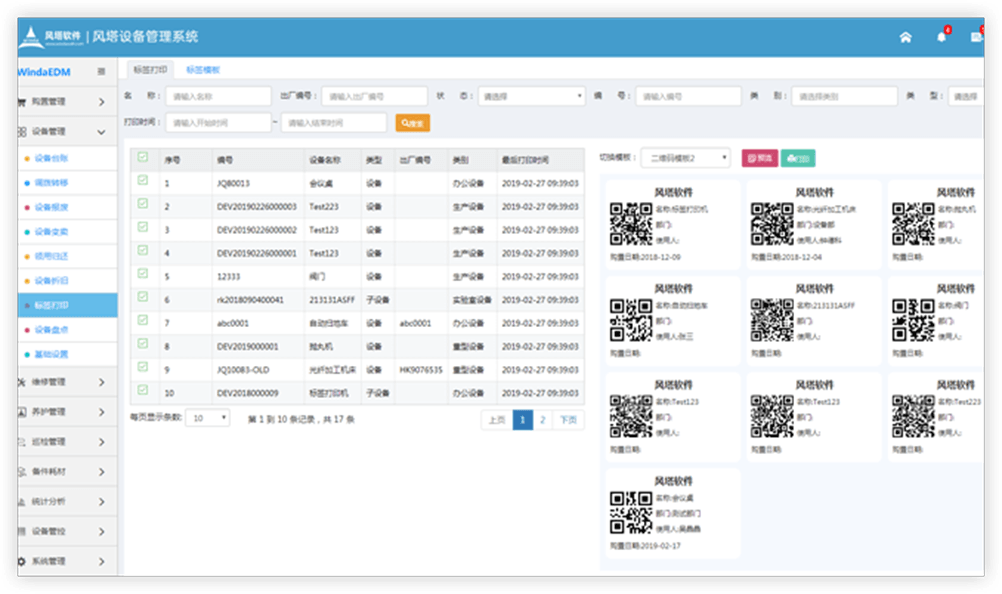Switch to the 标签模板 tab
This screenshot has height=594, width=1002.
tap(203, 70)
